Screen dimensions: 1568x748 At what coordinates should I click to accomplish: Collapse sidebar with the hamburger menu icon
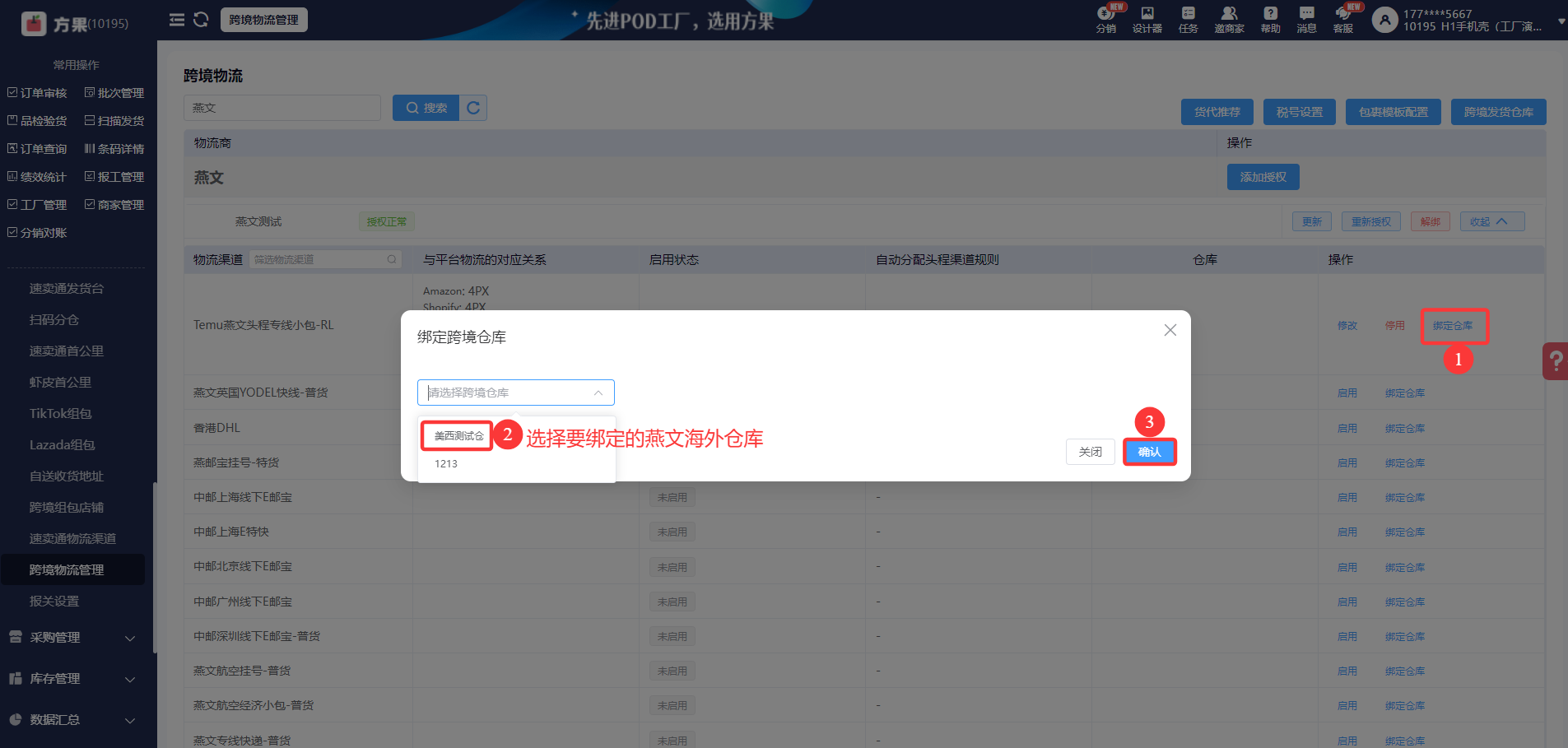(x=177, y=20)
